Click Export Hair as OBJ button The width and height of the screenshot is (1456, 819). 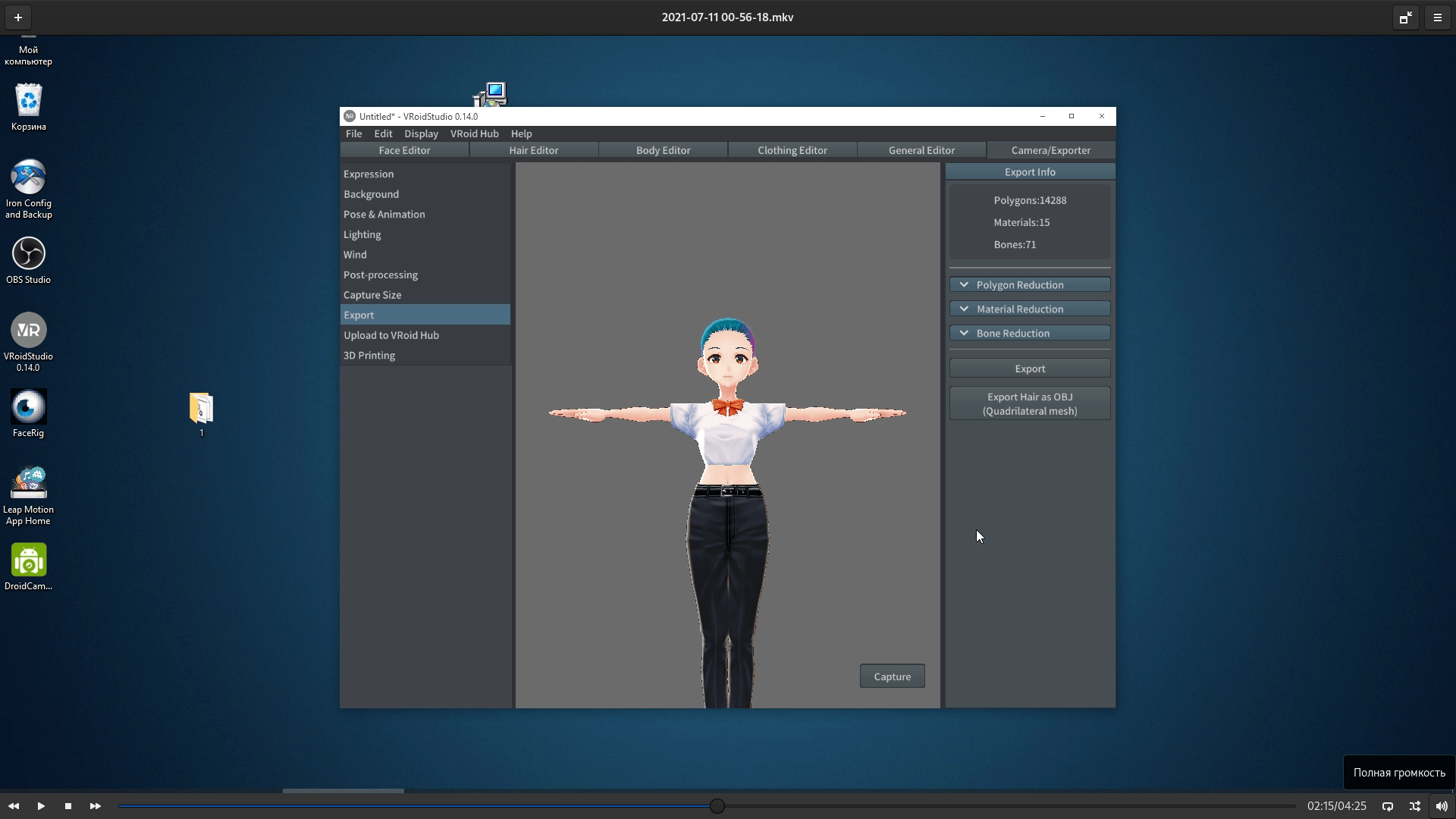(1030, 404)
